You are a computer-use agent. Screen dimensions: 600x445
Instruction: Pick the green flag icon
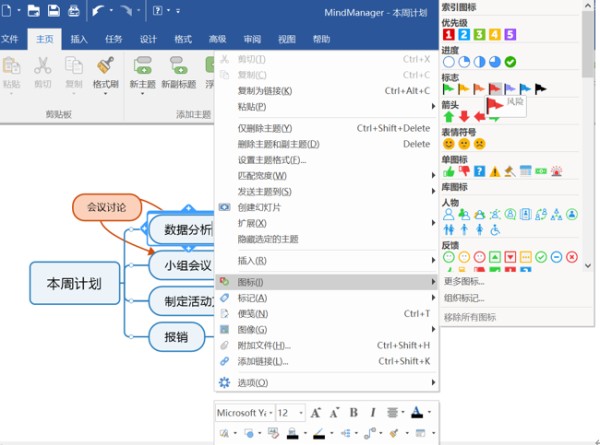click(x=448, y=89)
